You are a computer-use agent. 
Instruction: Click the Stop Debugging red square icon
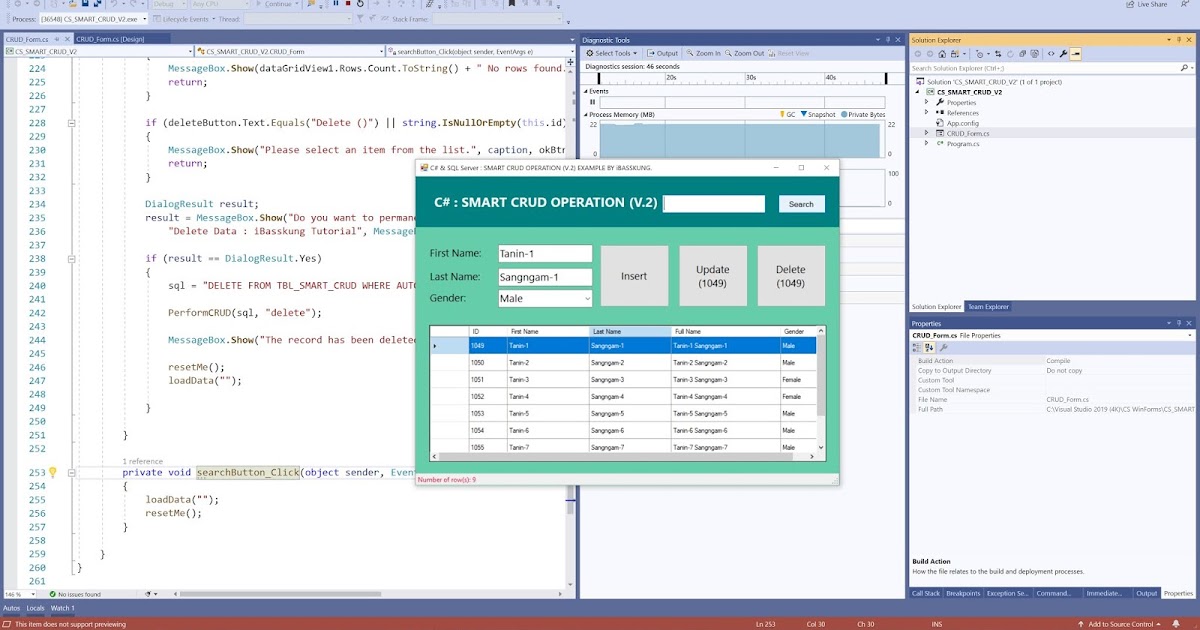(x=348, y=4)
